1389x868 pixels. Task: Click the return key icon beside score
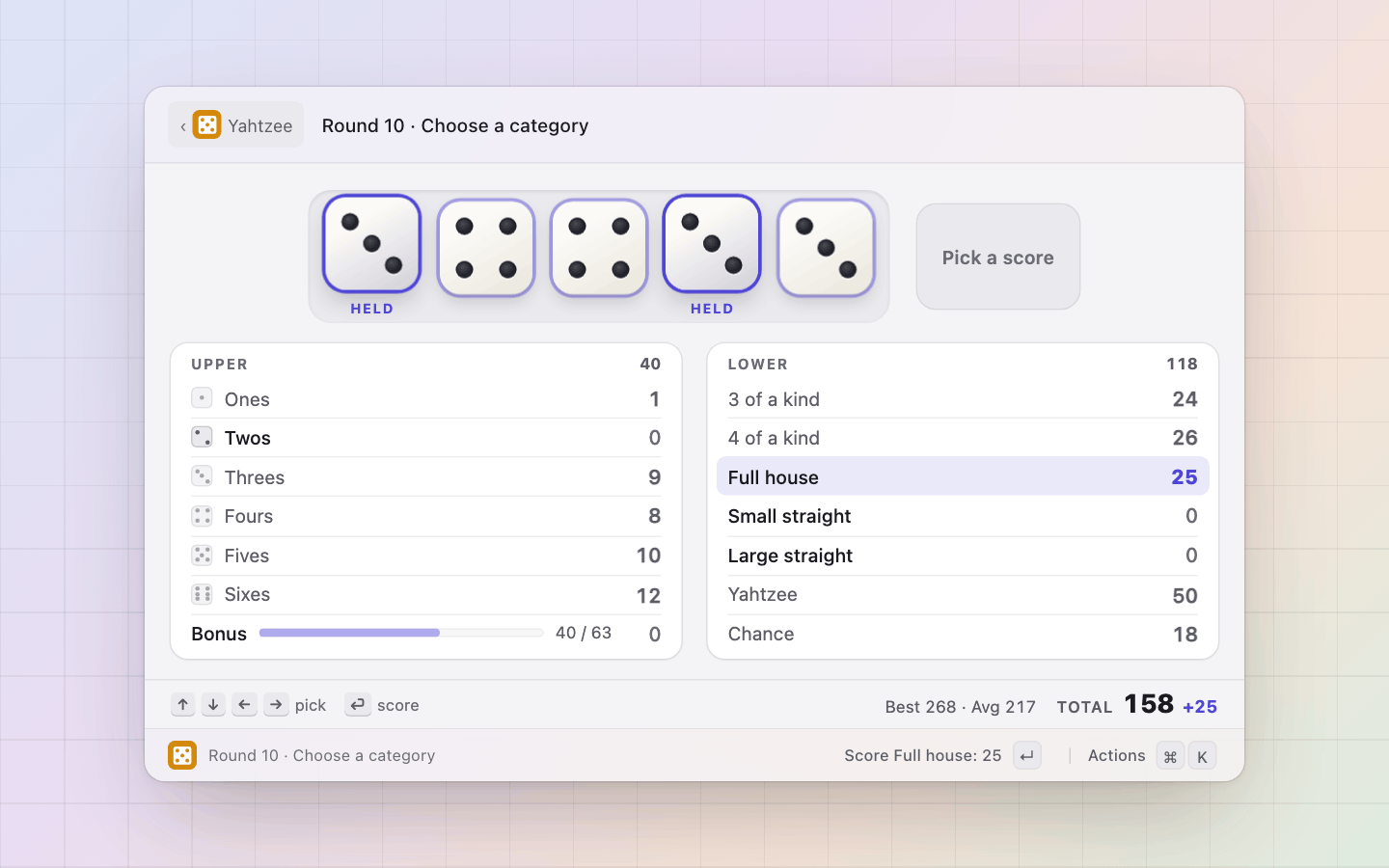[x=358, y=705]
